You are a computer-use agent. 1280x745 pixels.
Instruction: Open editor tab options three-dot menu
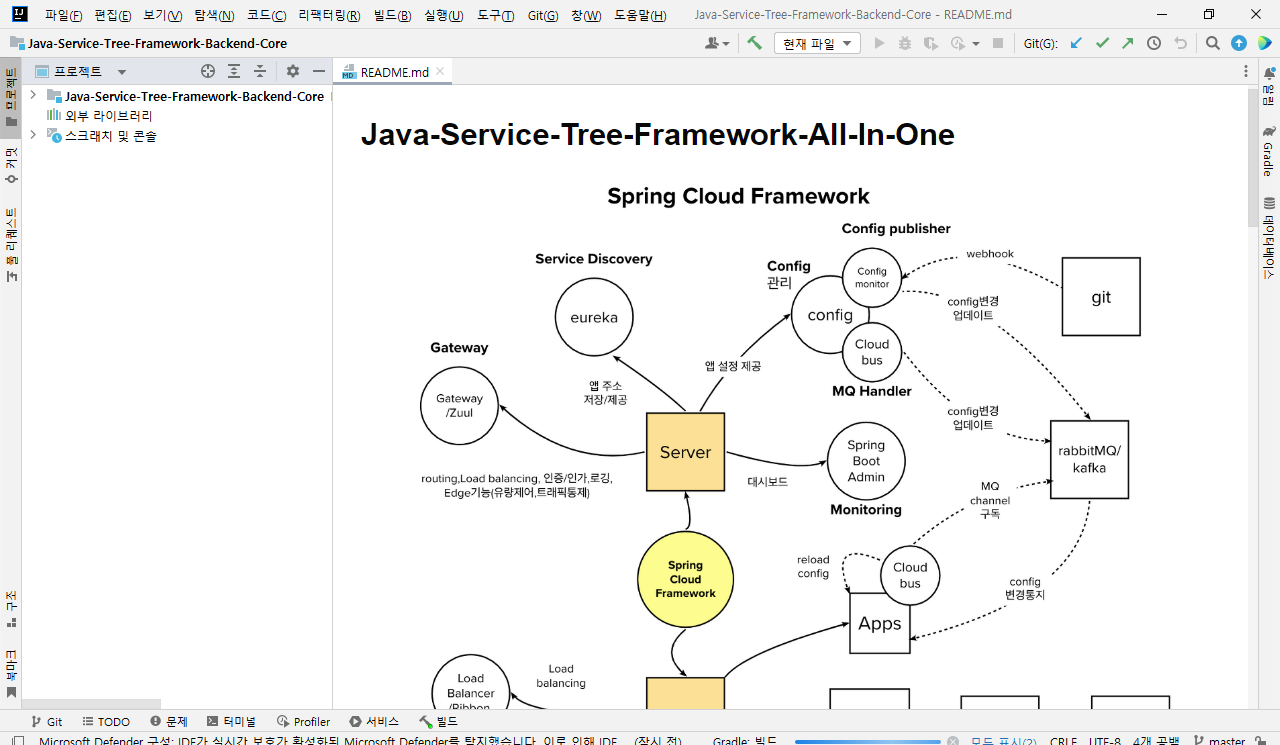coord(1246,71)
